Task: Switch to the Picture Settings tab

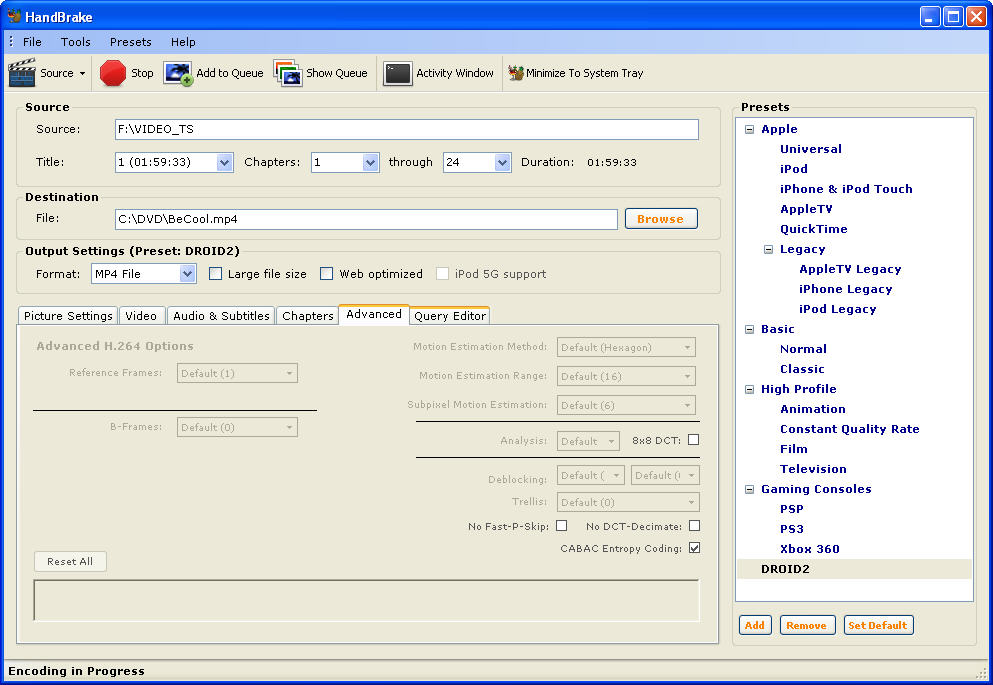Action: coord(68,316)
